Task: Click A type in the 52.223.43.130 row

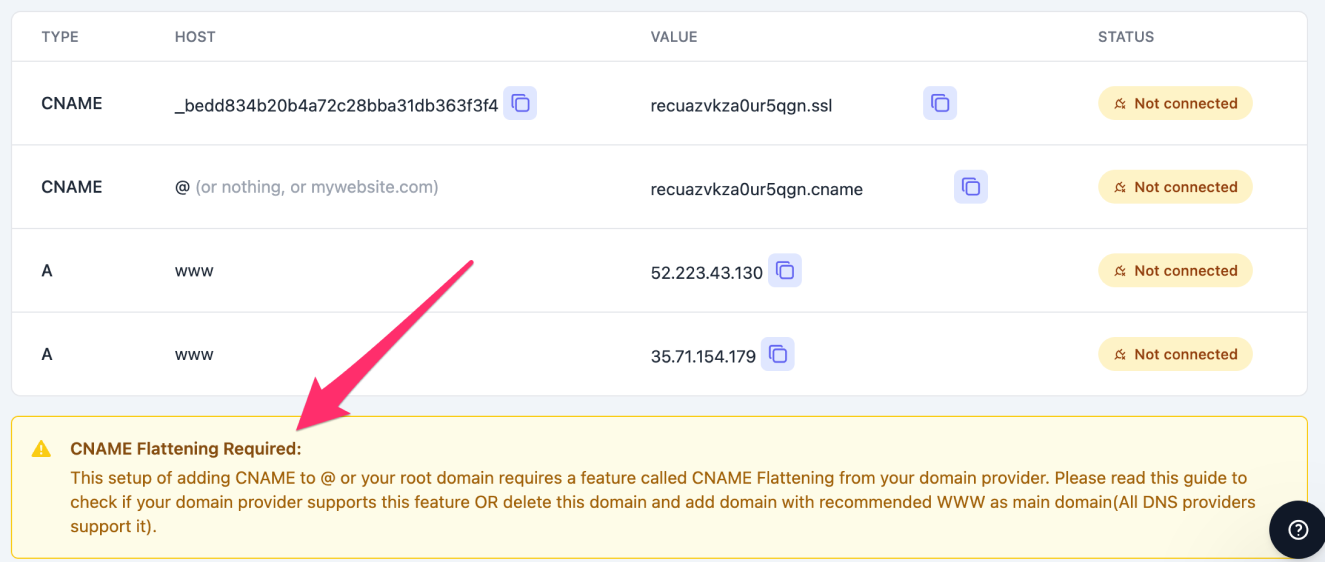Action: point(47,270)
